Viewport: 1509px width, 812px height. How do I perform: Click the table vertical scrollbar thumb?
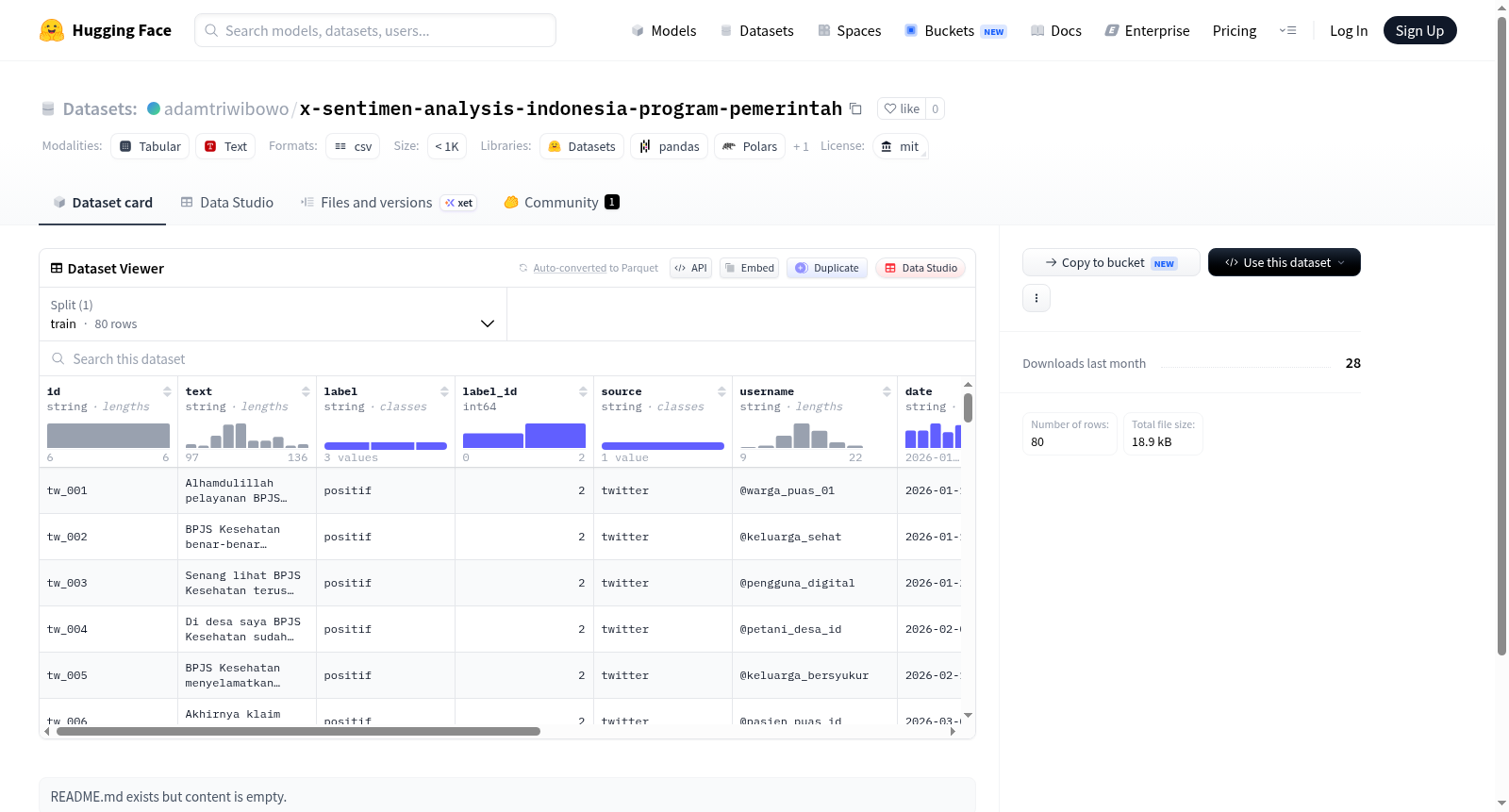pos(968,407)
